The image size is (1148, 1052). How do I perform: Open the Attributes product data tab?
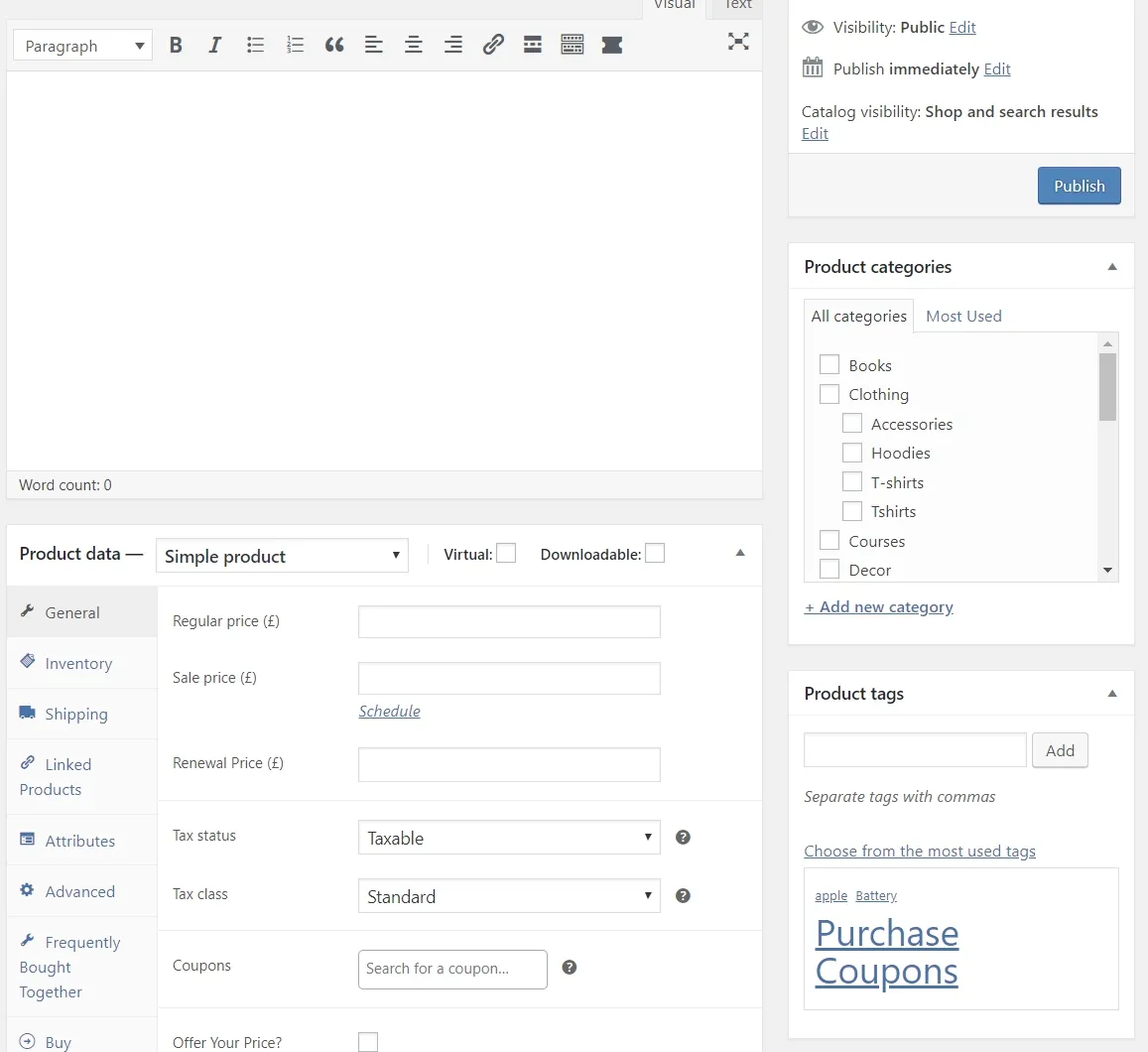click(82, 841)
